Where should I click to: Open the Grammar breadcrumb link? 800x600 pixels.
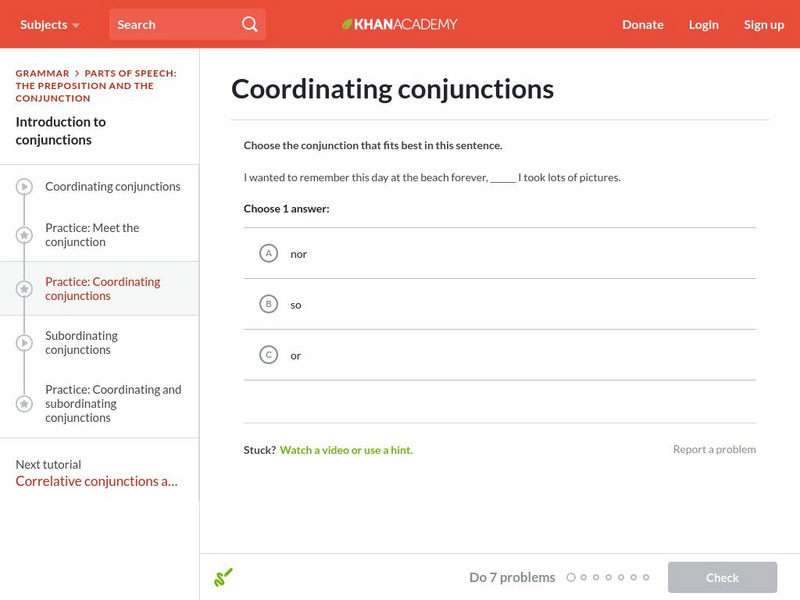[42, 73]
